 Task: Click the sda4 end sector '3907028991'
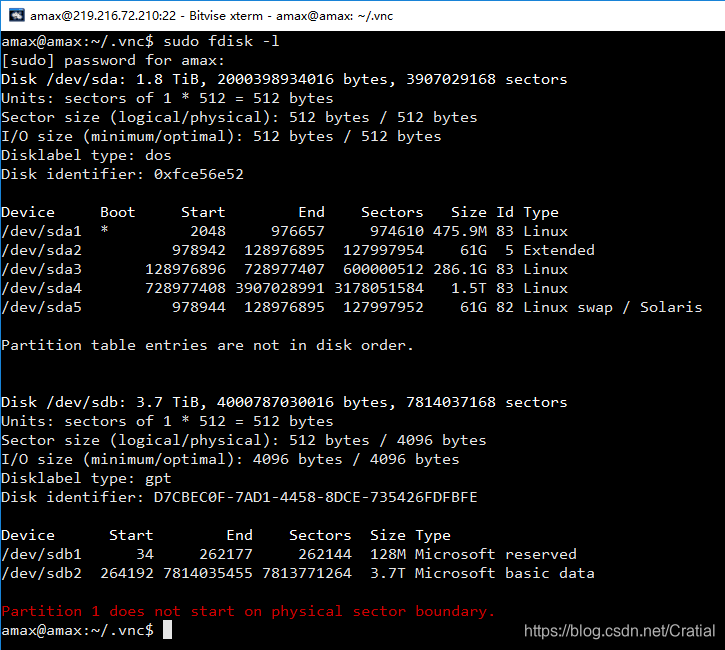click(x=280, y=288)
